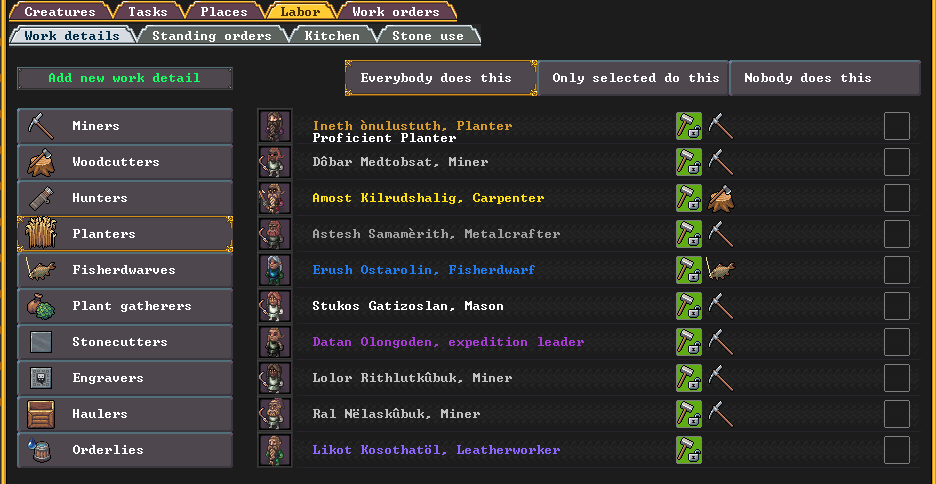Click Add new work detail
The height and width of the screenshot is (484, 936).
[x=125, y=78]
